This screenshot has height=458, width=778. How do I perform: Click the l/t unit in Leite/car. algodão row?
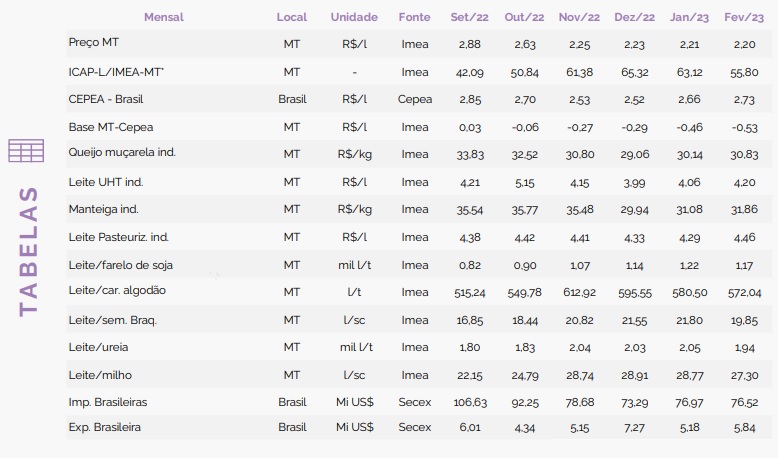pos(354,292)
